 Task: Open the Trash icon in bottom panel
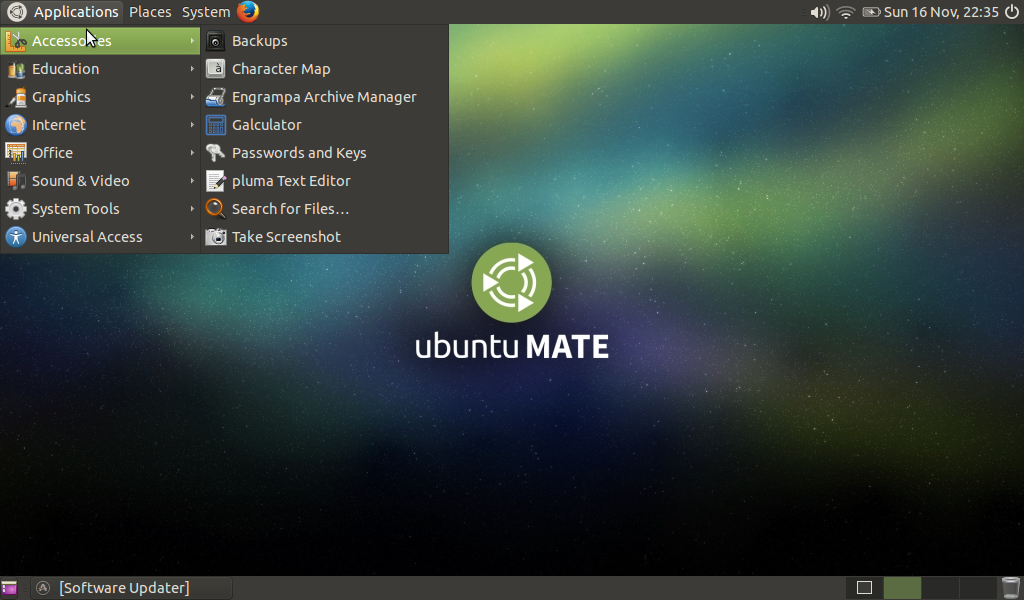pyautogui.click(x=1011, y=588)
